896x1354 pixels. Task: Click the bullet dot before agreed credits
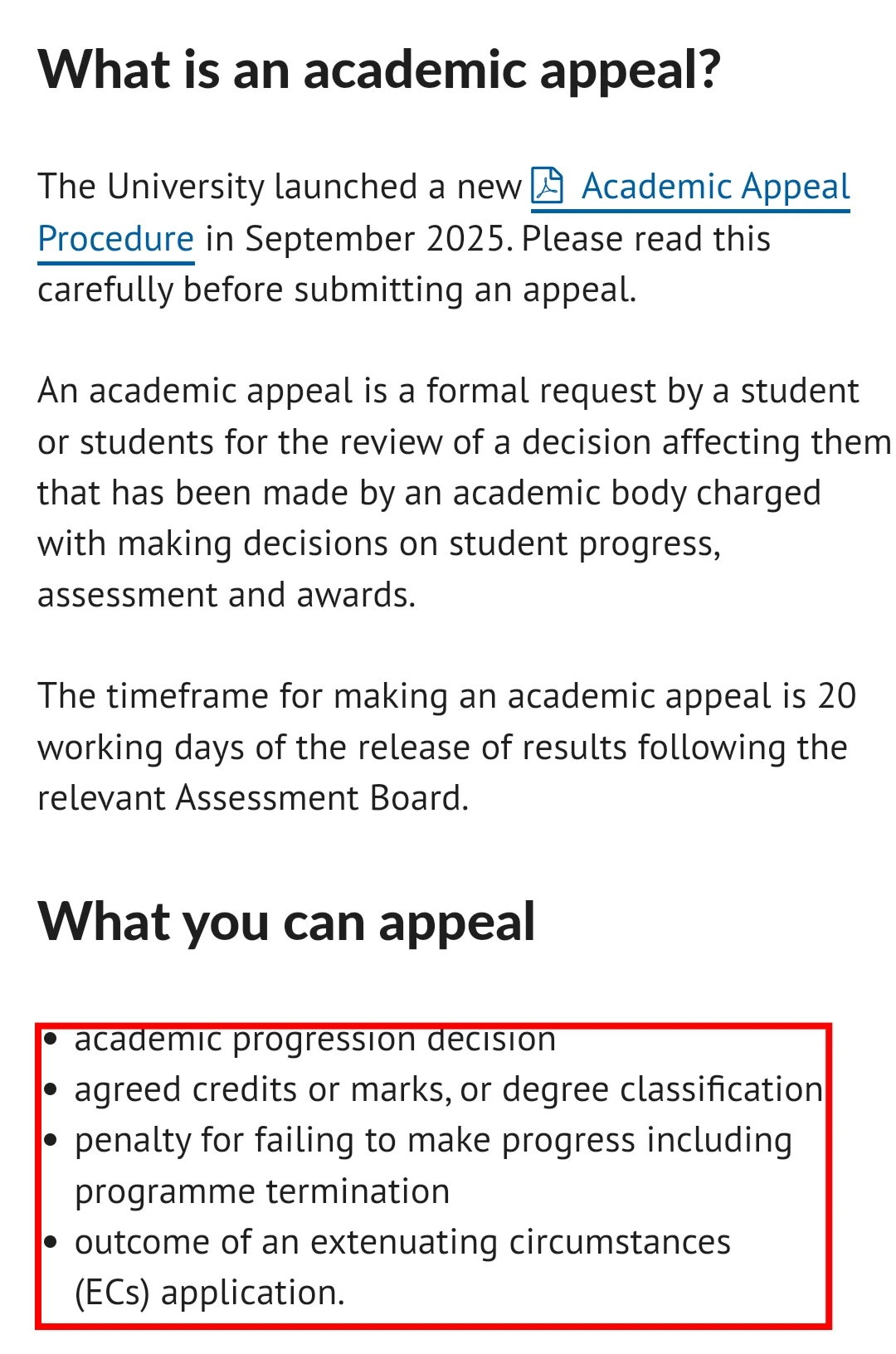coord(51,1089)
